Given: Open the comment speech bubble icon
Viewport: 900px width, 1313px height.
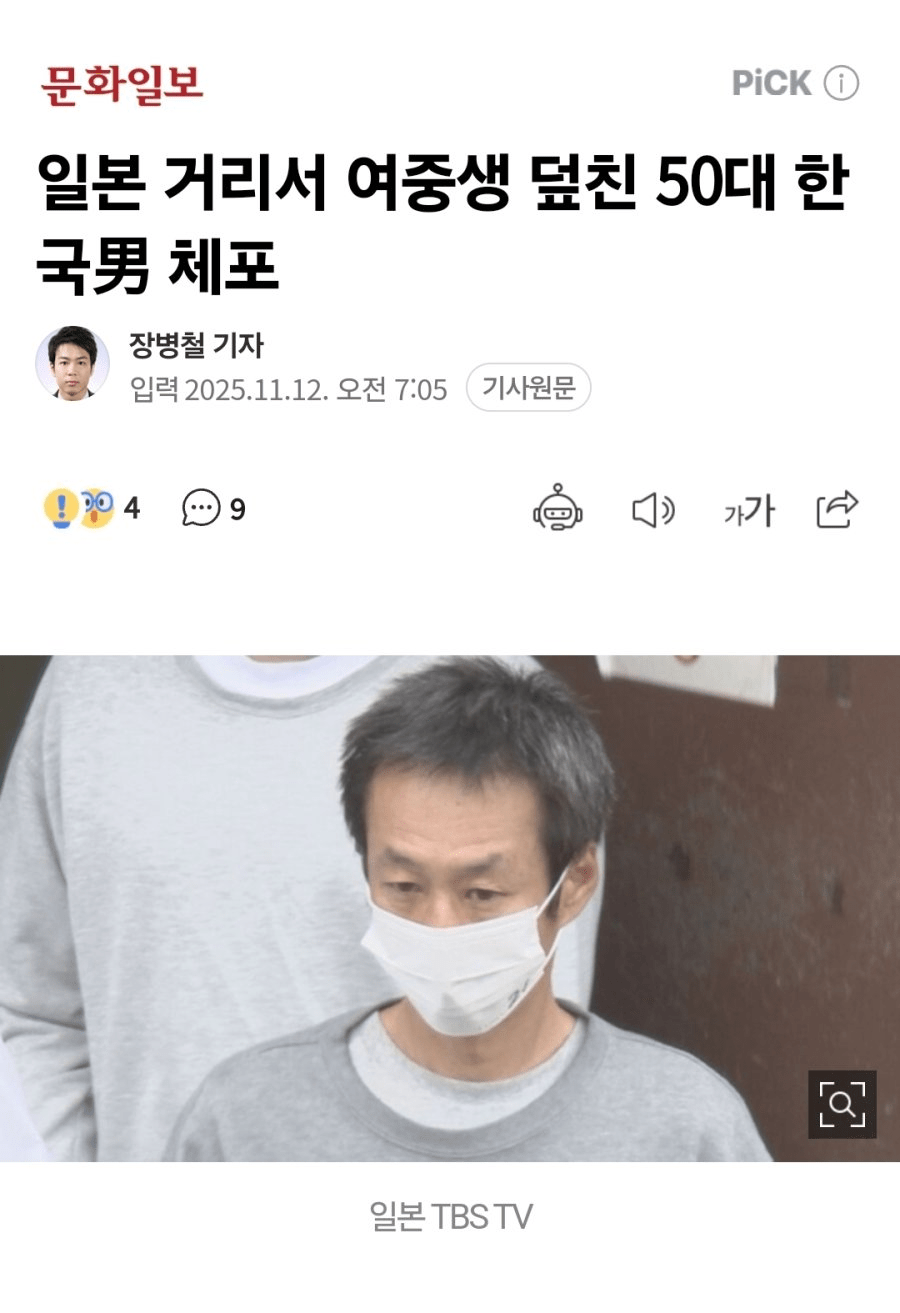Looking at the screenshot, I should point(201,510).
